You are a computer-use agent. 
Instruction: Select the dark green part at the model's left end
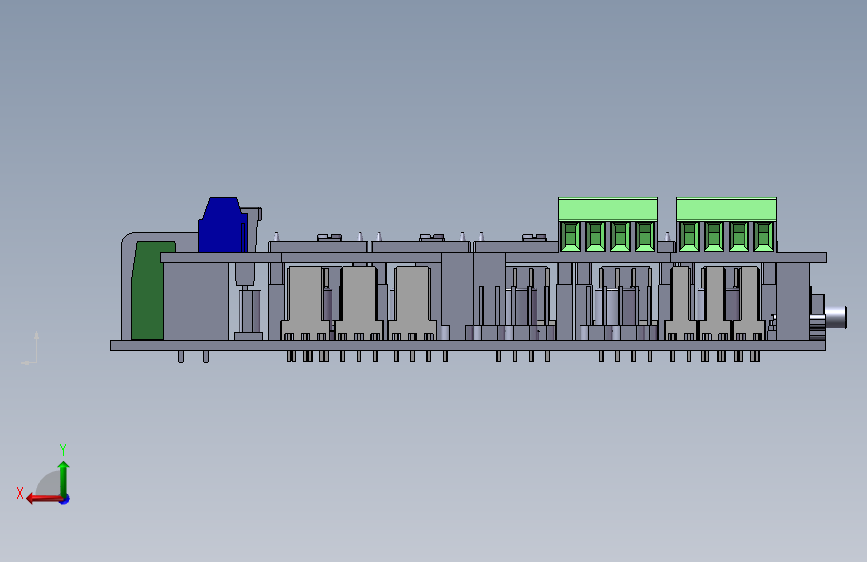[x=149, y=290]
